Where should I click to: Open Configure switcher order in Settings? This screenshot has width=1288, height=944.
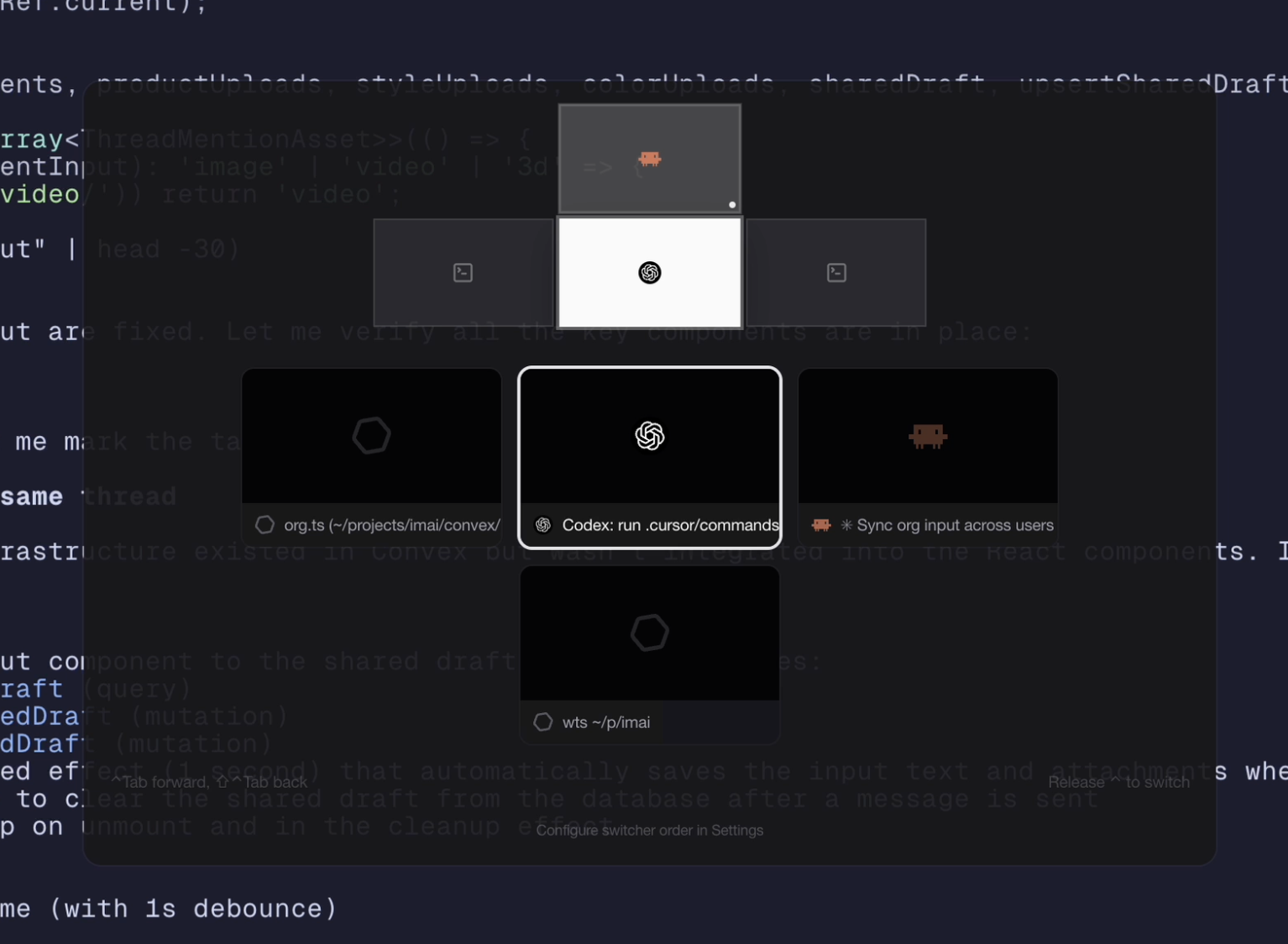tap(650, 830)
